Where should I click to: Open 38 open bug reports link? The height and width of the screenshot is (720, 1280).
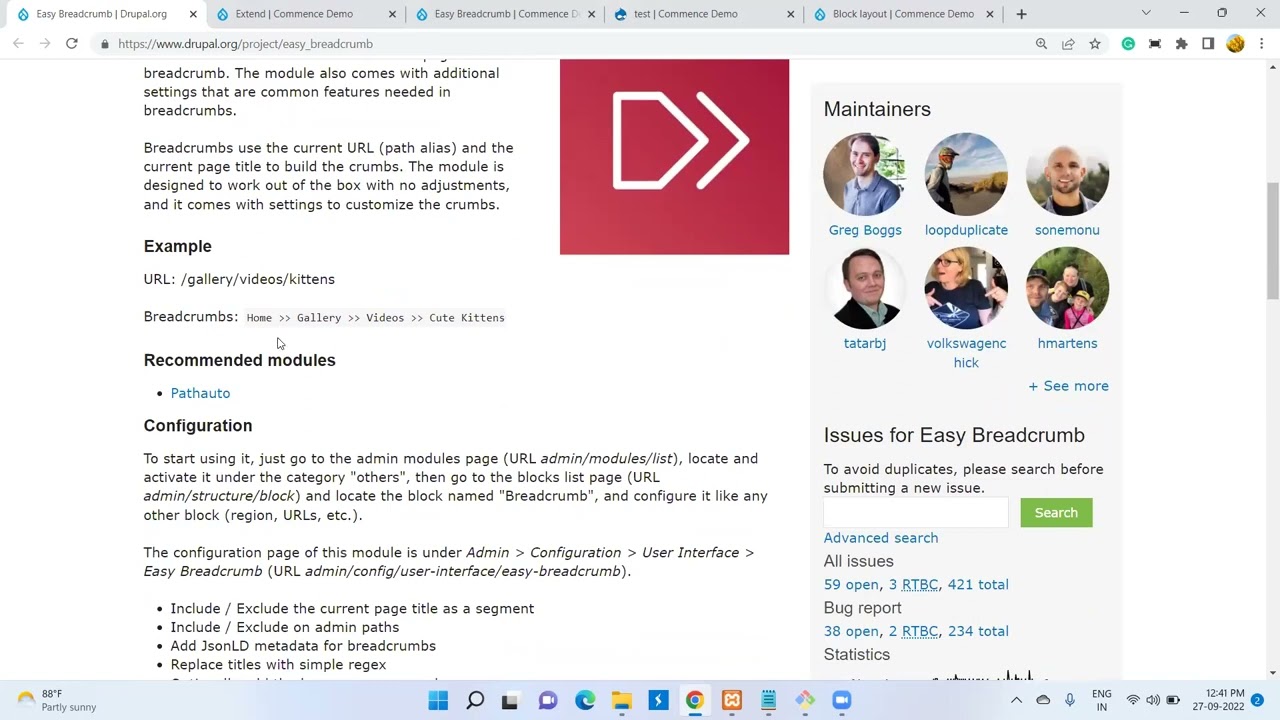(x=851, y=631)
